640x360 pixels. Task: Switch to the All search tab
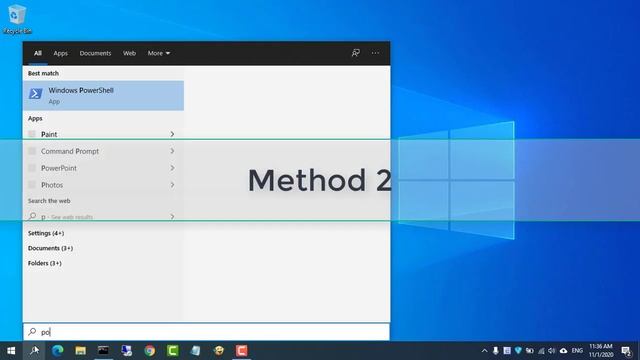tap(38, 53)
